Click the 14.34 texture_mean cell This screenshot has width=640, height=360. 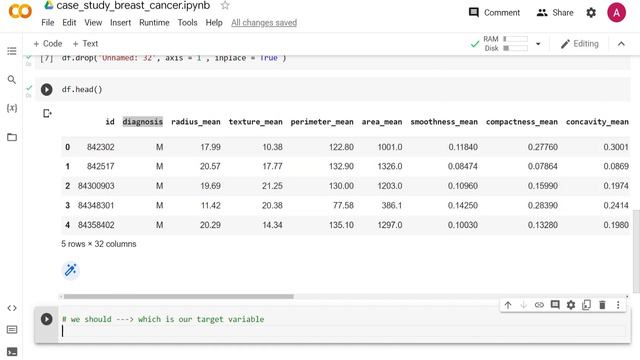pos(272,225)
